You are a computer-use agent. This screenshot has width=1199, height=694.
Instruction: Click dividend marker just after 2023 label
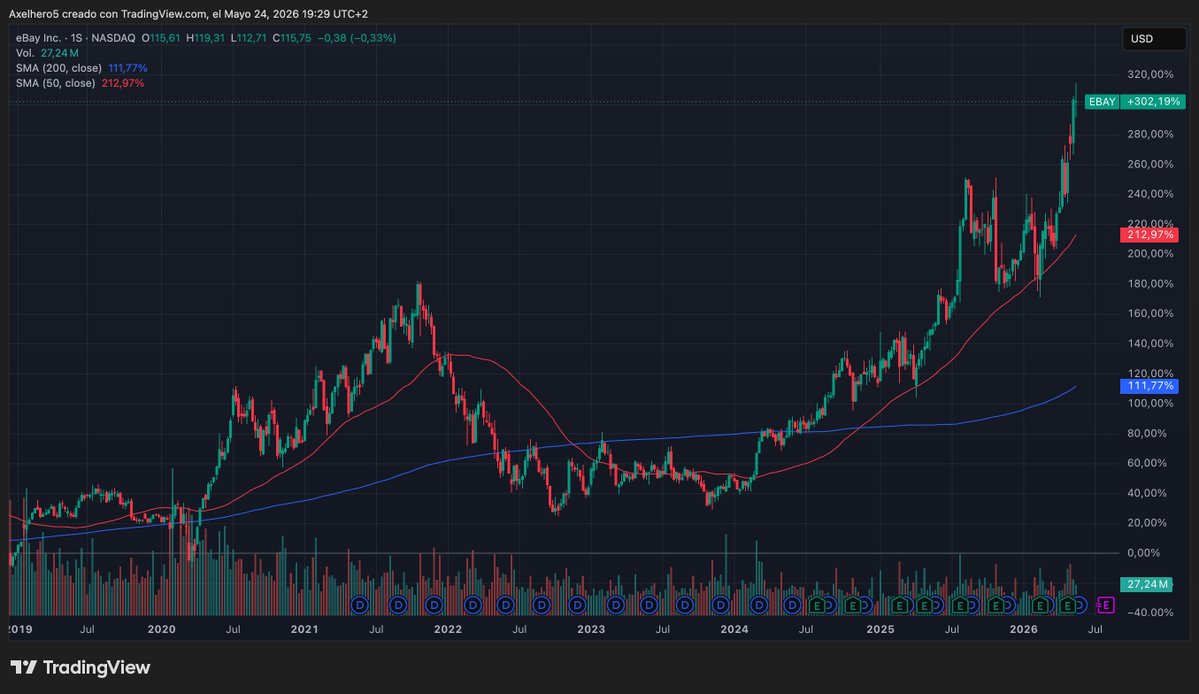[x=616, y=605]
